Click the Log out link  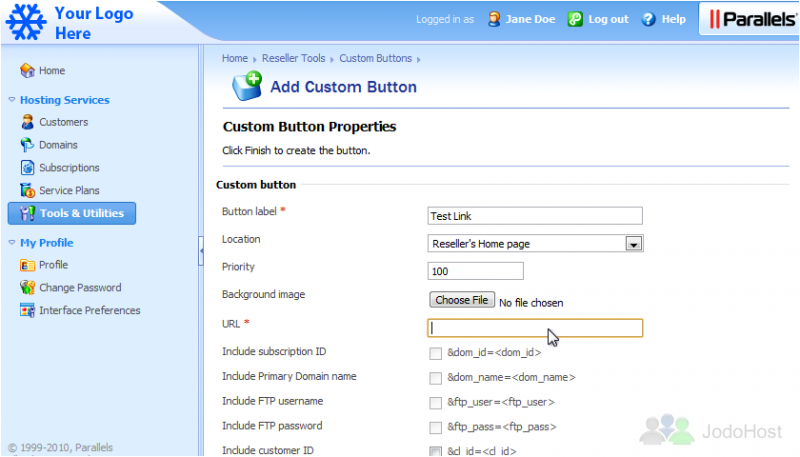pos(608,19)
